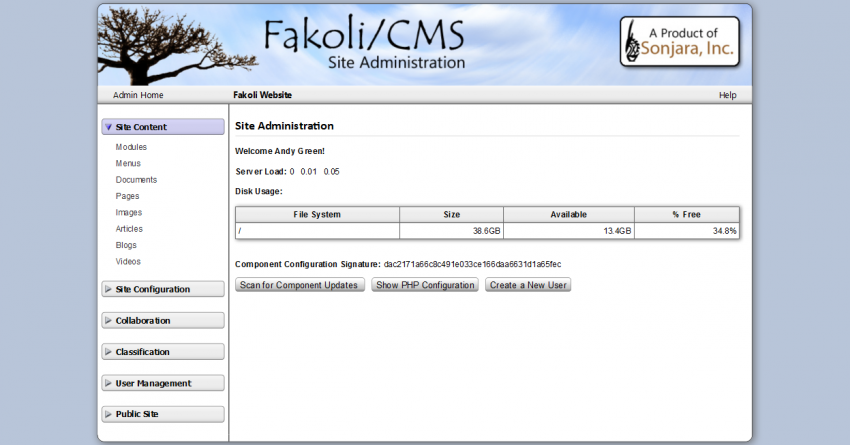Click Scan for Component Updates button
The image size is (850, 445).
(x=299, y=285)
